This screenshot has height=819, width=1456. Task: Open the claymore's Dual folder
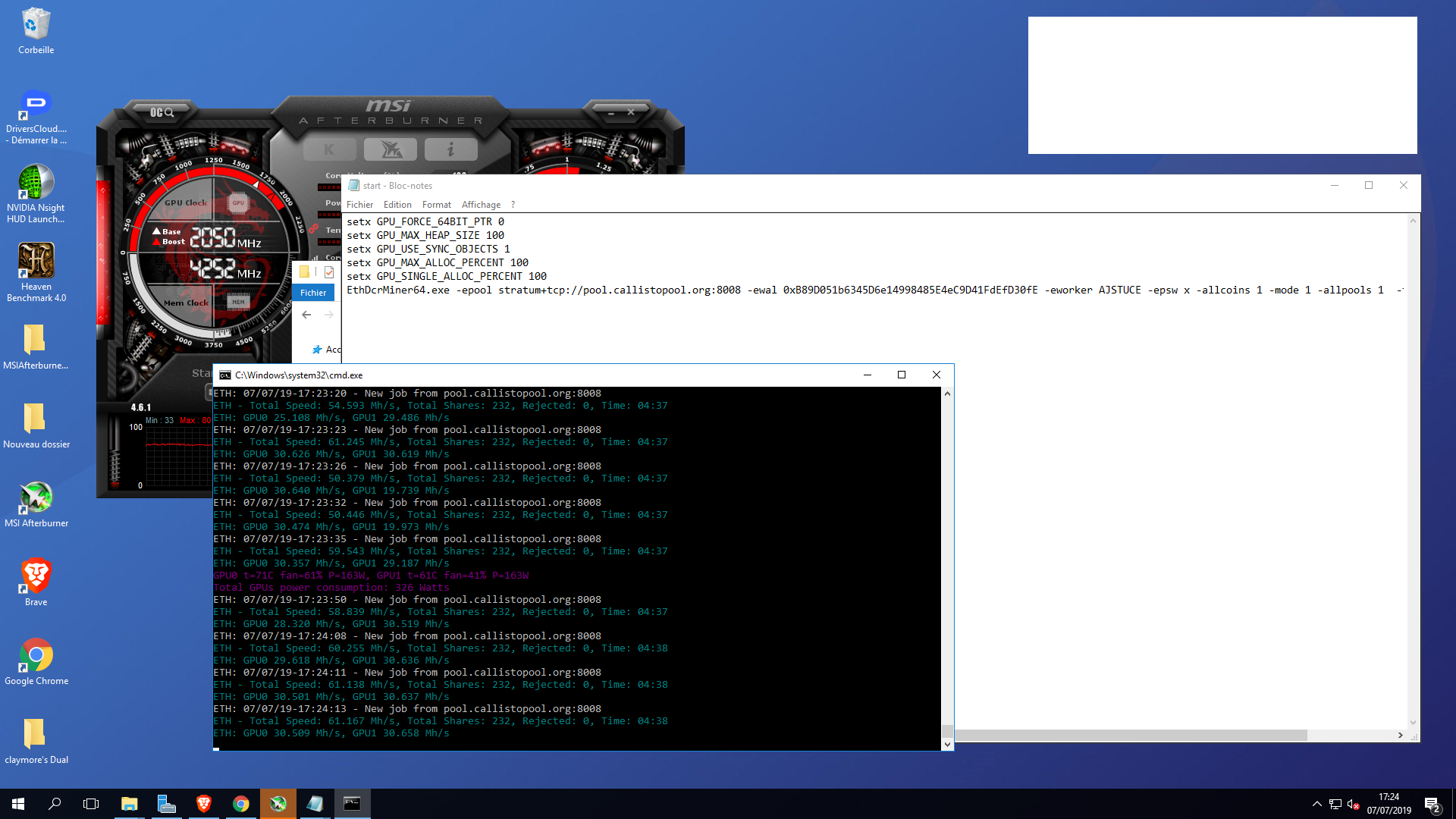36,741
